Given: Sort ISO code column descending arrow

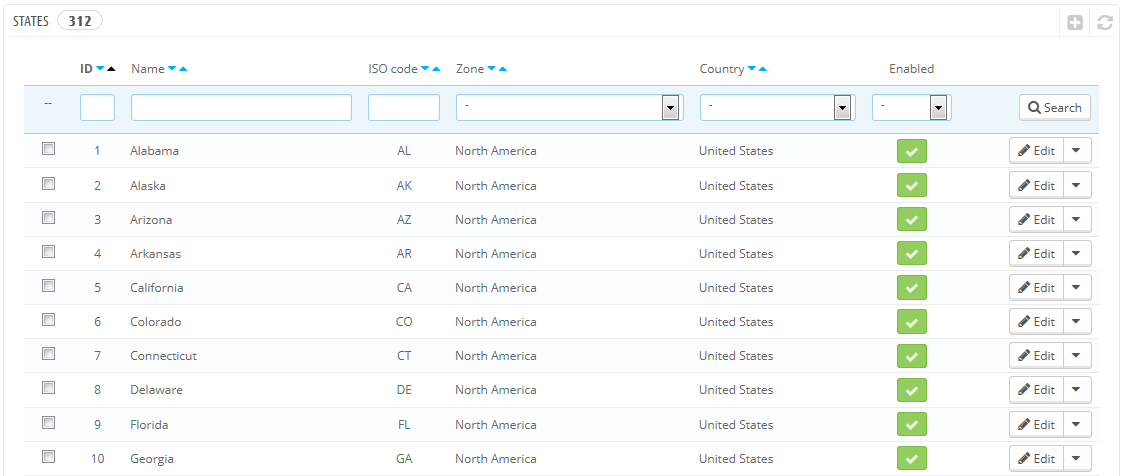Looking at the screenshot, I should click(x=425, y=69).
